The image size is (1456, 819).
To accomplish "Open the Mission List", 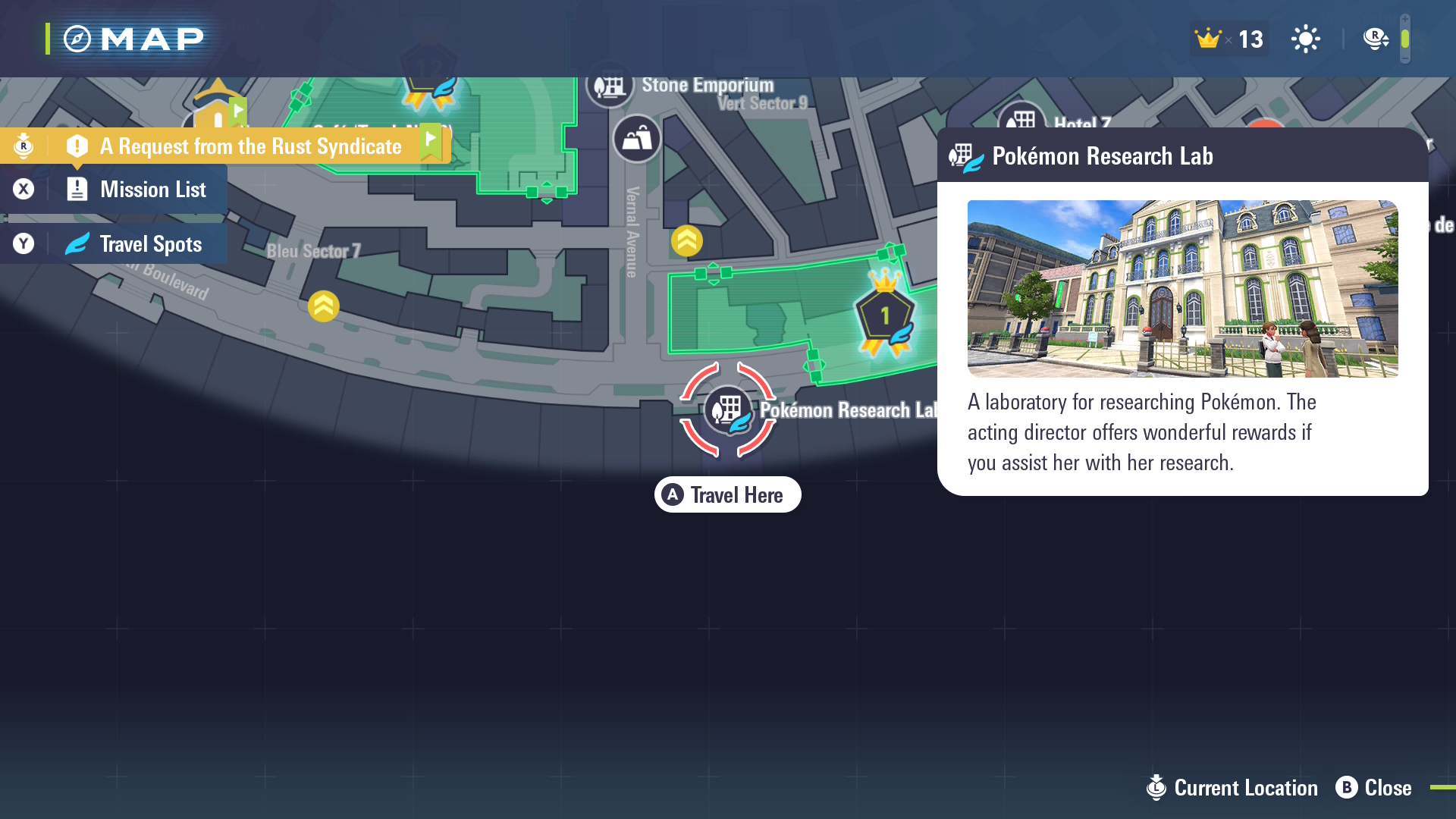I will coord(114,189).
